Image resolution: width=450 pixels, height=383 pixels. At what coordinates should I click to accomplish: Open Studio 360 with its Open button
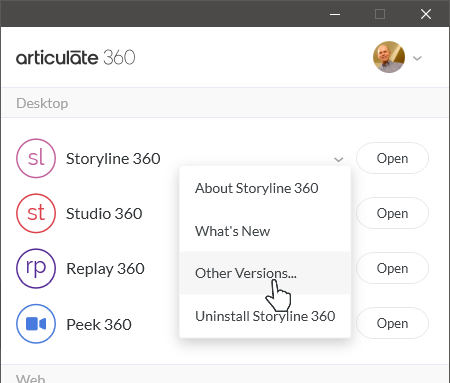(392, 213)
